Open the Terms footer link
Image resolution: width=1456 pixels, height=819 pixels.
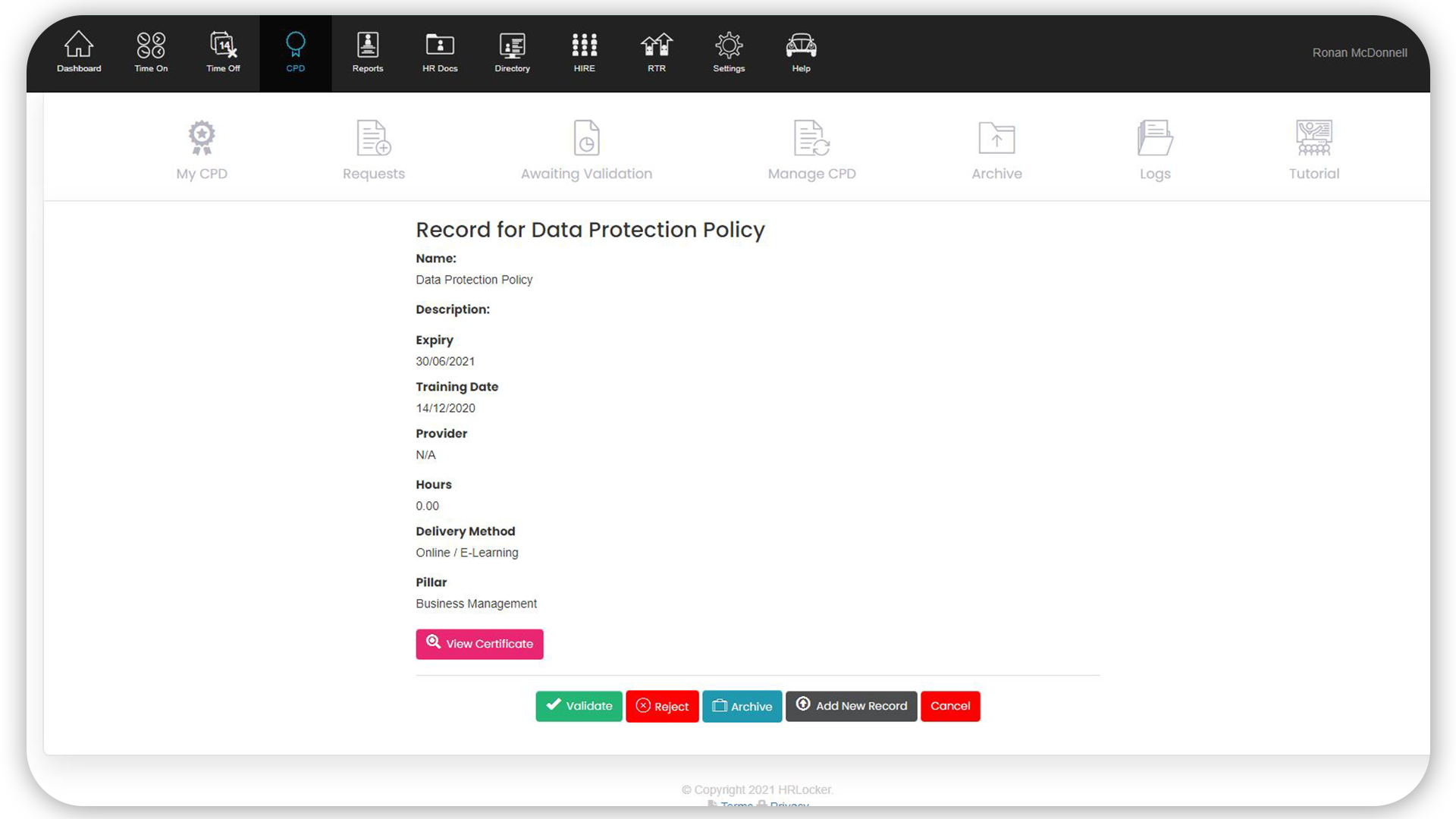(736, 804)
